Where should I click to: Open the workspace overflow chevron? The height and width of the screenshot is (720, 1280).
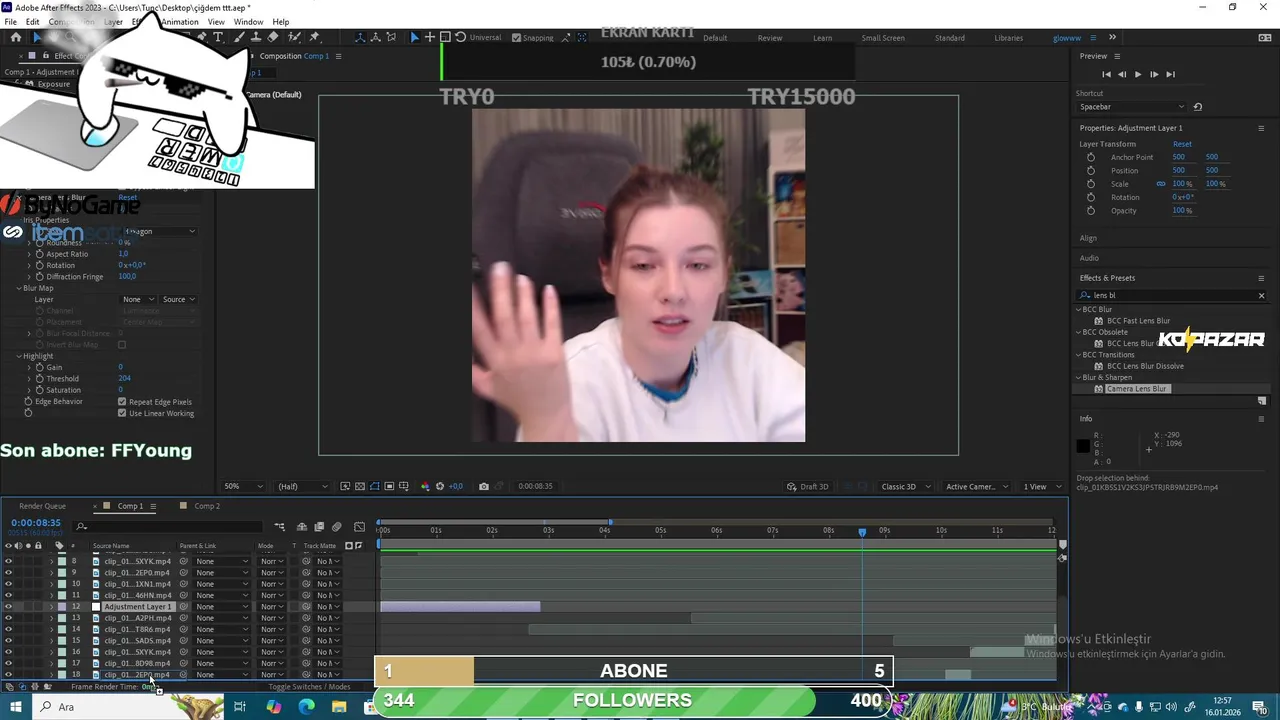click(x=1112, y=38)
